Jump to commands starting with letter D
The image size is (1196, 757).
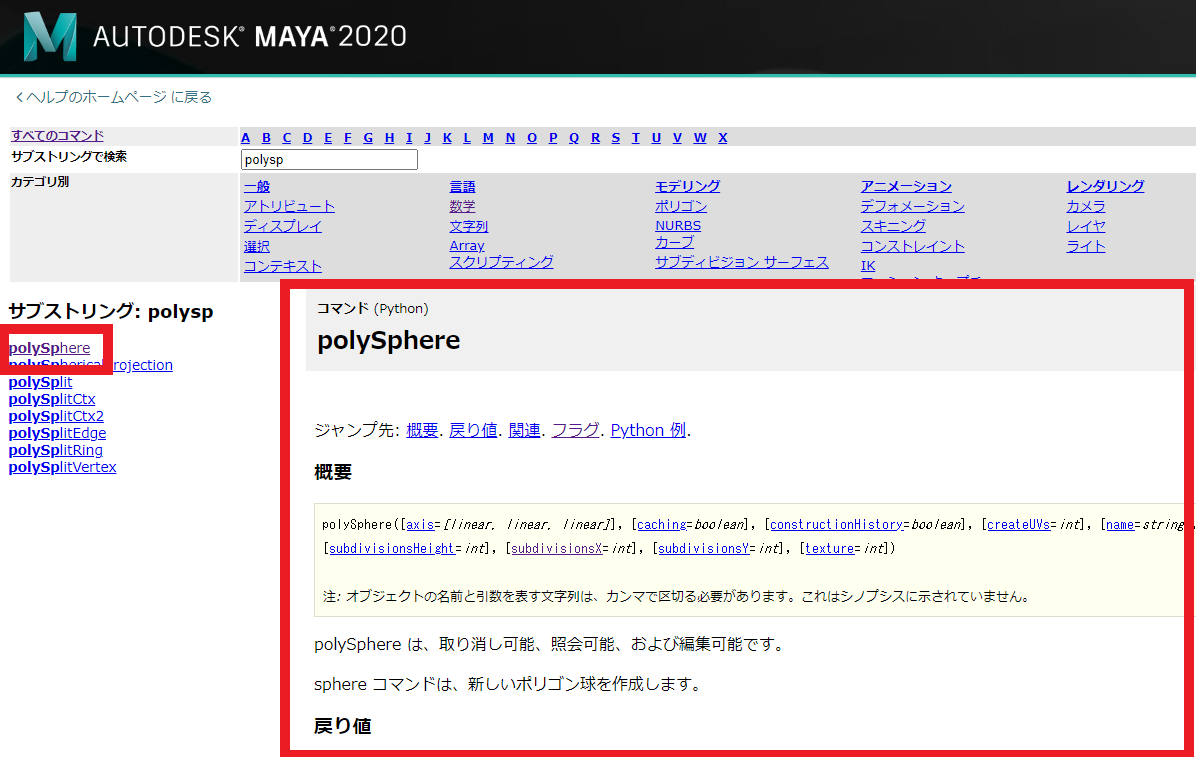pyautogui.click(x=307, y=138)
